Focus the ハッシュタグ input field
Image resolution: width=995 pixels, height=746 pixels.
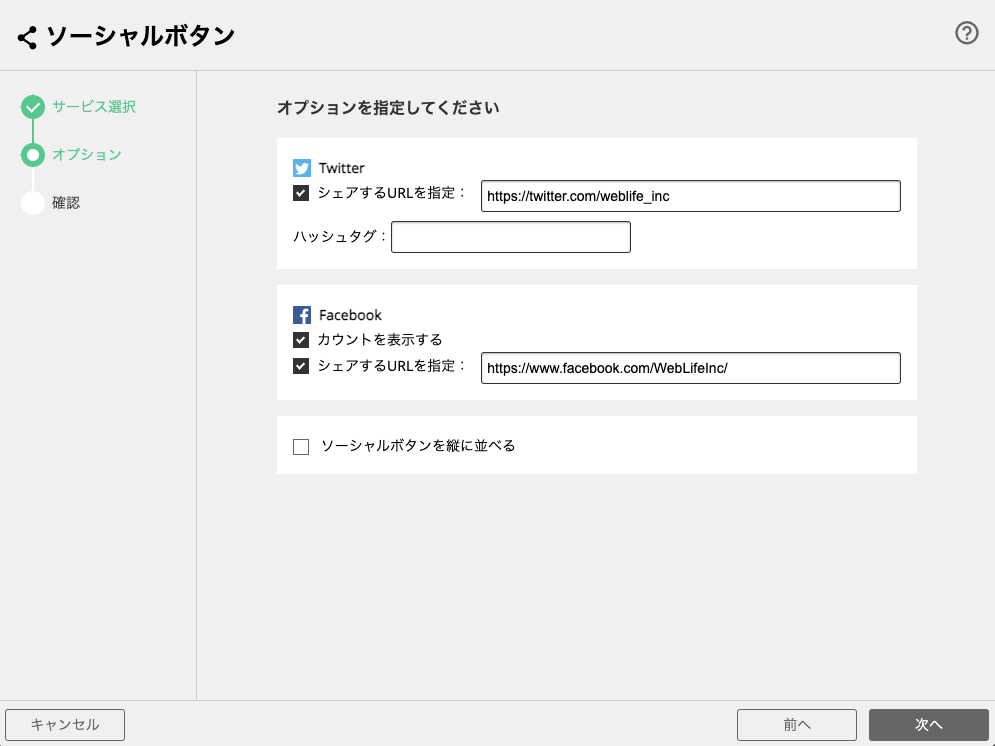(511, 237)
